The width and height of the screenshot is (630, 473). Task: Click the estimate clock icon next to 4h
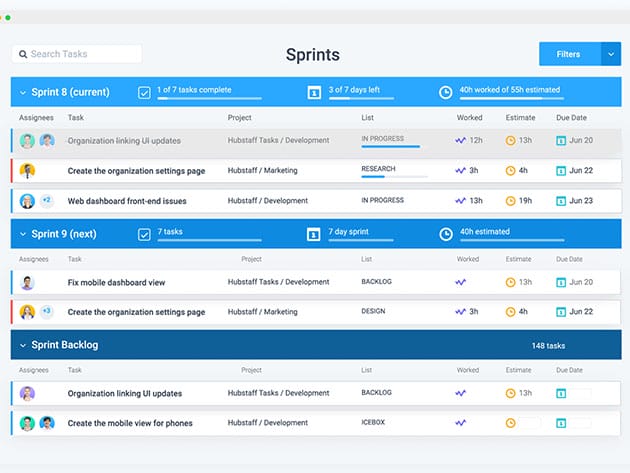tap(510, 171)
